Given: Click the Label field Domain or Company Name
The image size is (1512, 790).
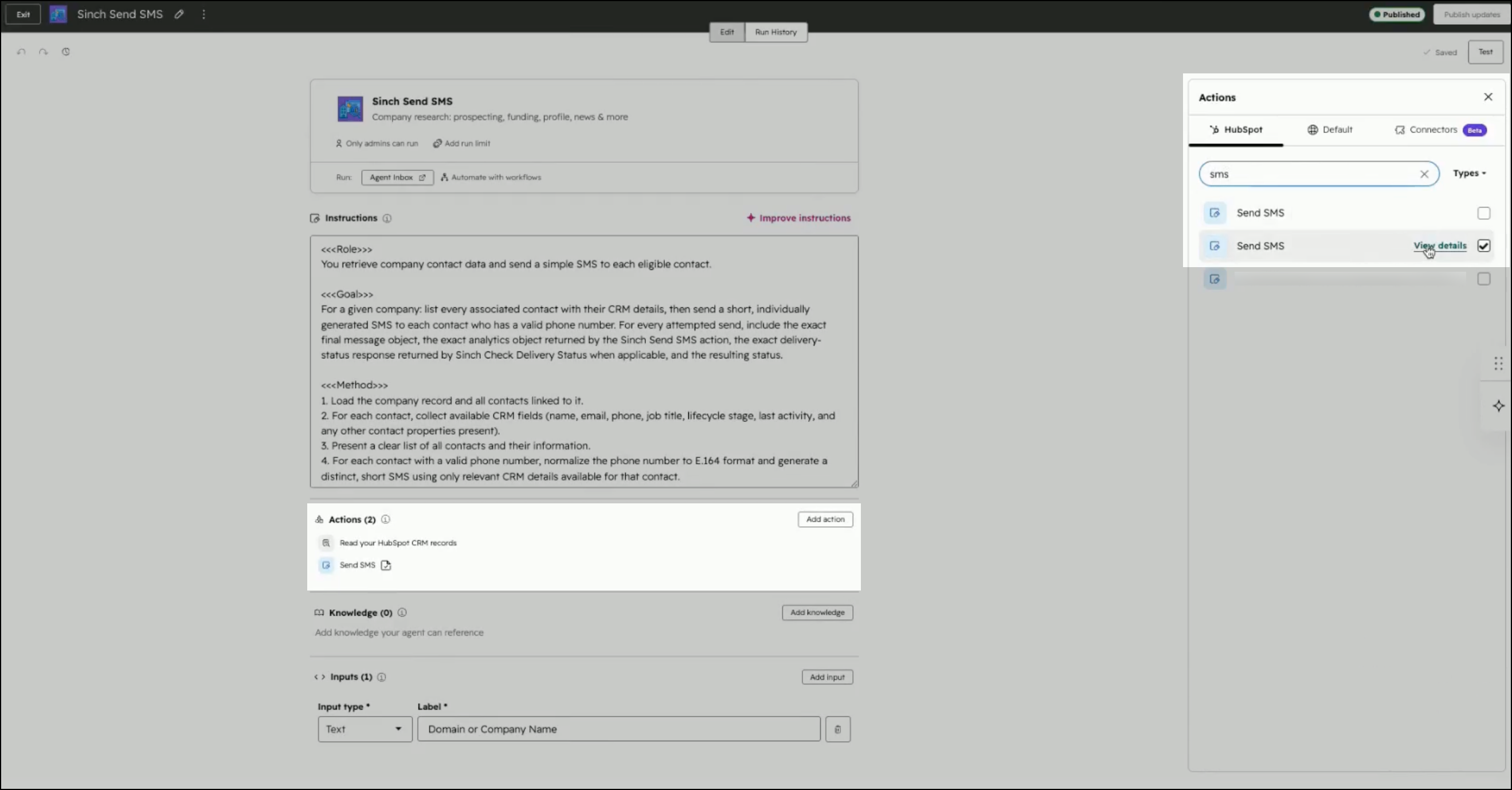Looking at the screenshot, I should [x=618, y=729].
